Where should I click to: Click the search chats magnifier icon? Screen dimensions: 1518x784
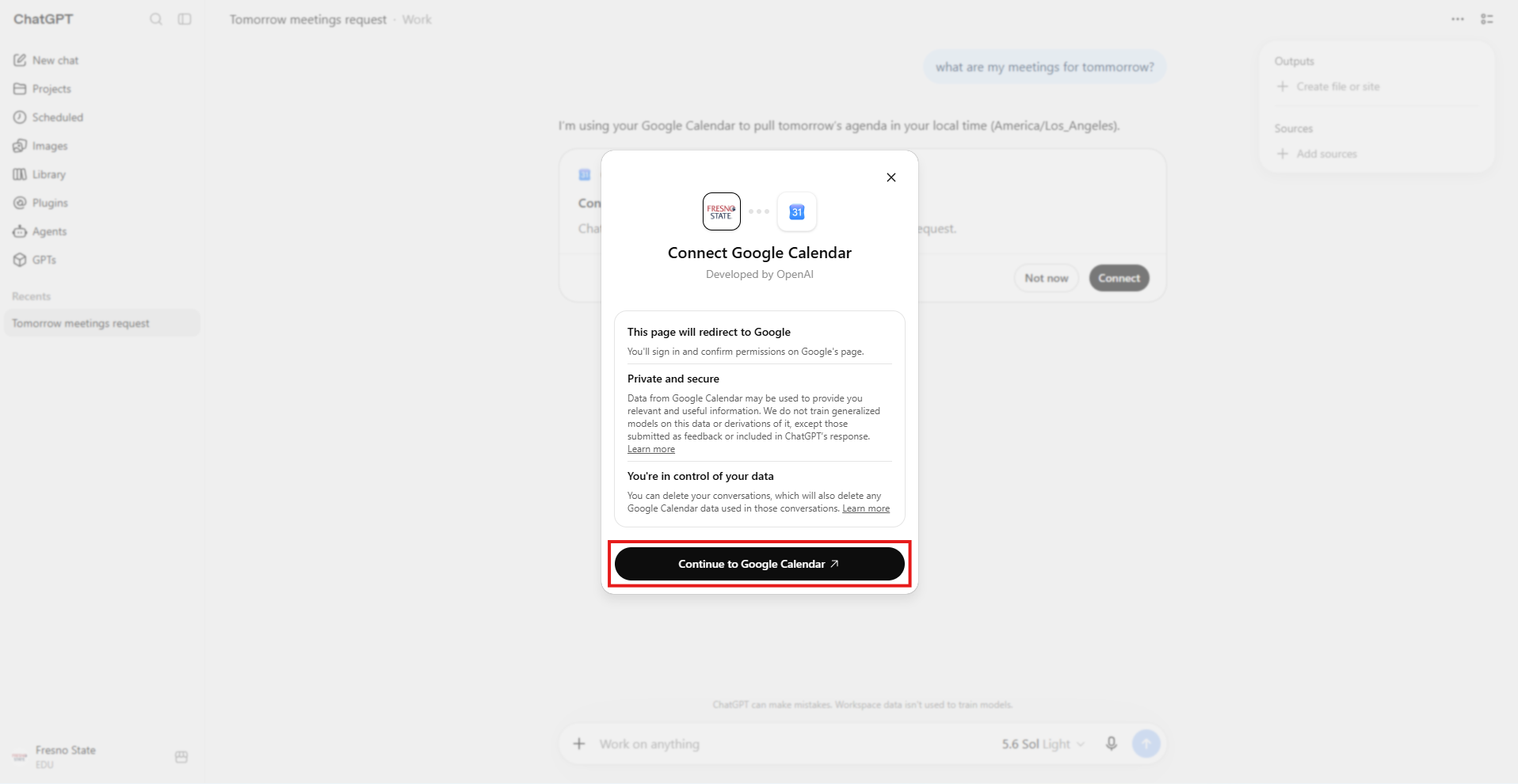click(156, 19)
